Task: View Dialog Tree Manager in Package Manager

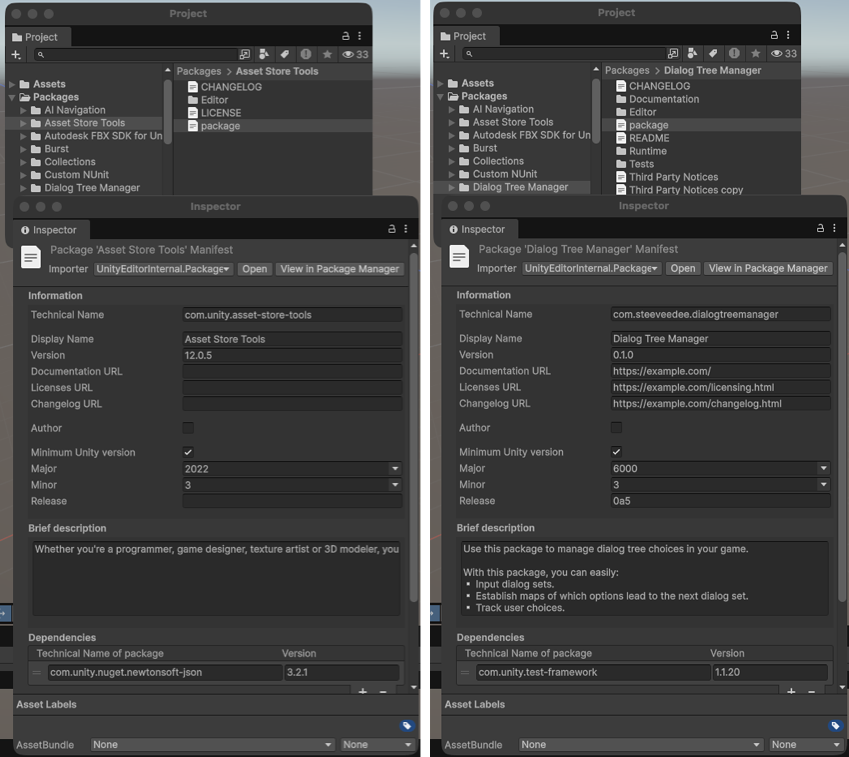Action: 768,269
